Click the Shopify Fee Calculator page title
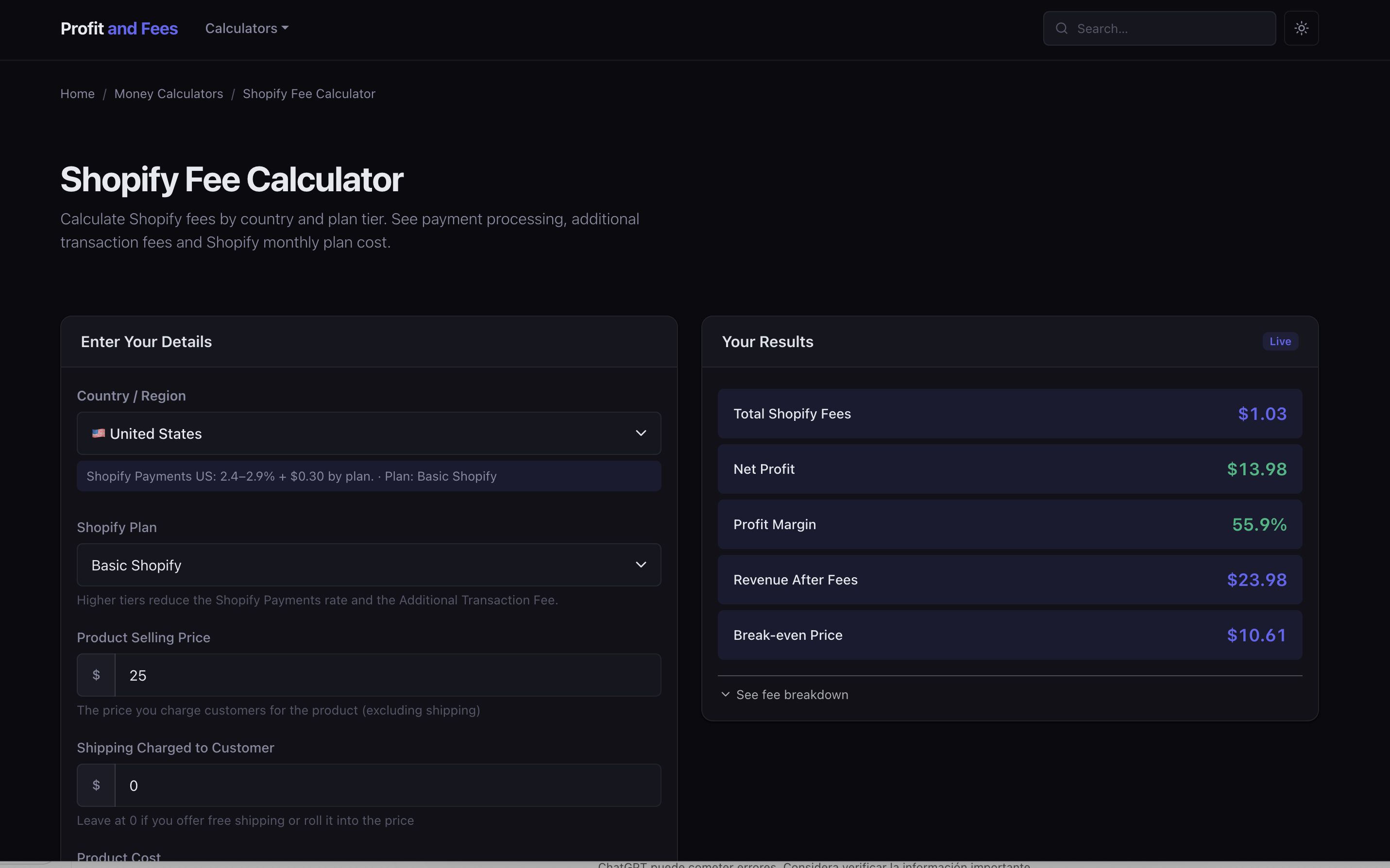1390x868 pixels. 232,179
